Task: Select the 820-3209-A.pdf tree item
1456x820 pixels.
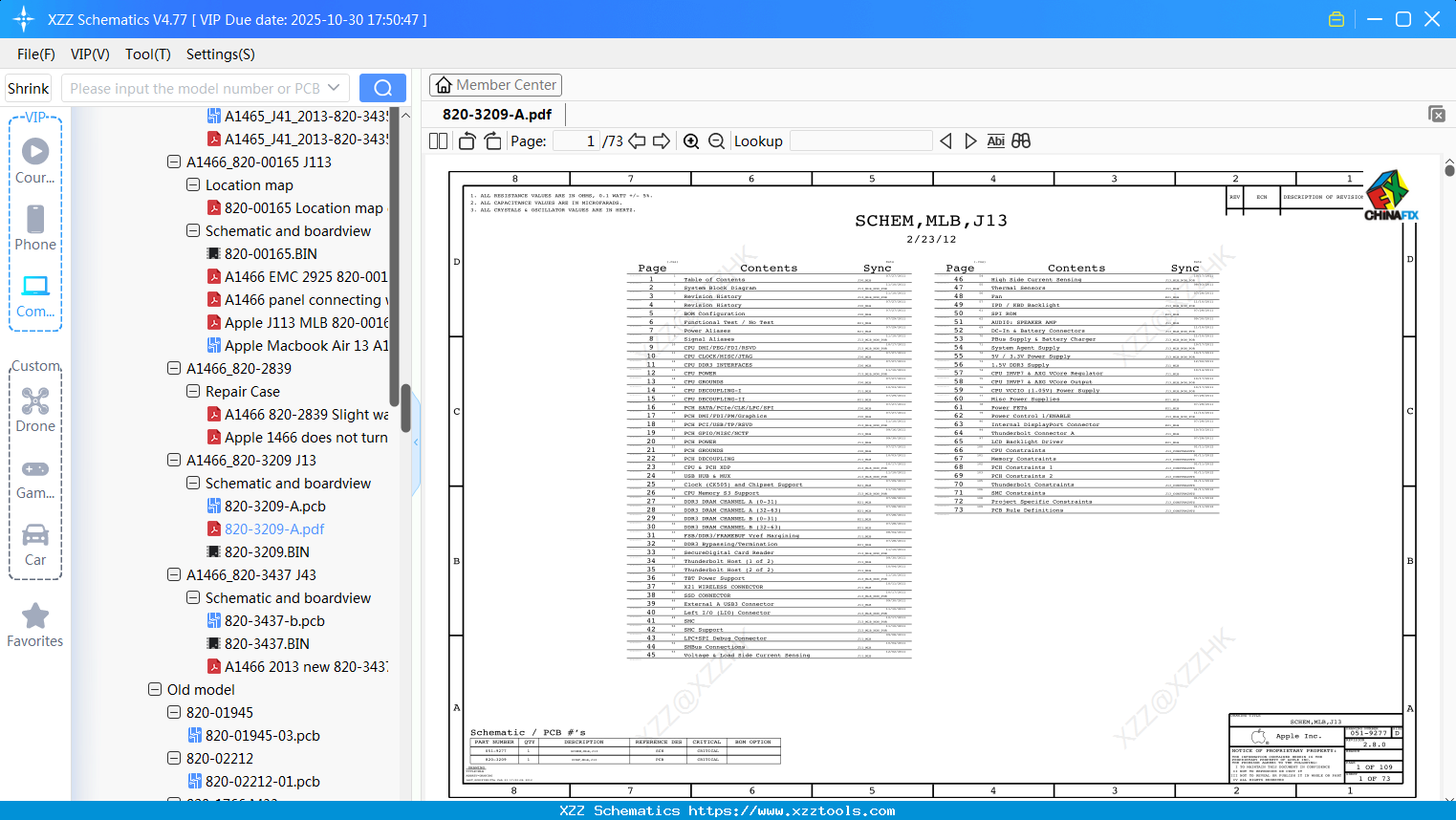Action: (x=274, y=529)
